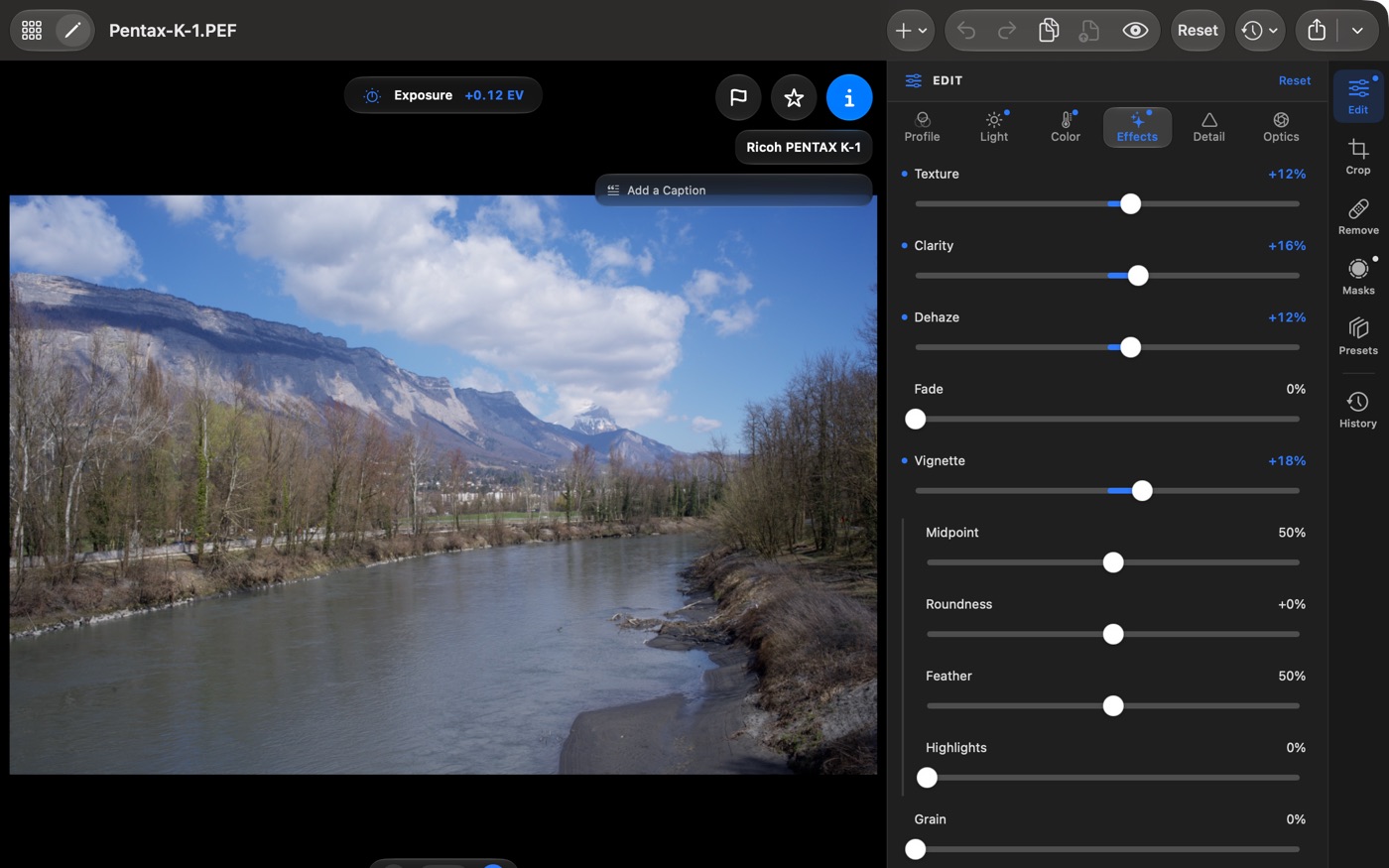Open the Presets panel

click(x=1358, y=336)
